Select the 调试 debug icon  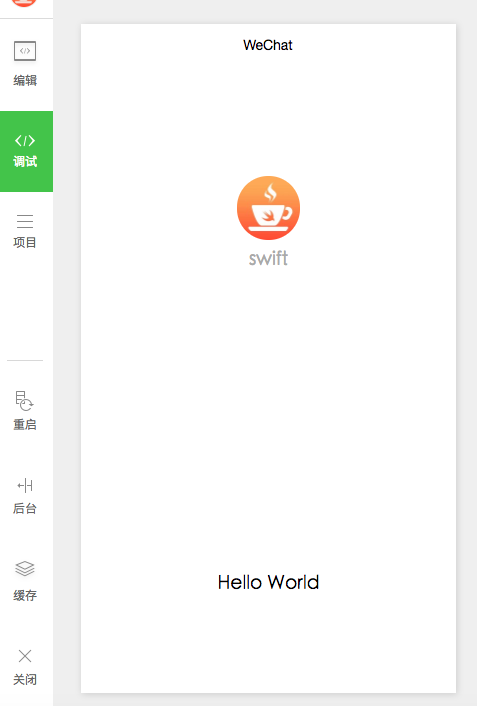tap(25, 140)
